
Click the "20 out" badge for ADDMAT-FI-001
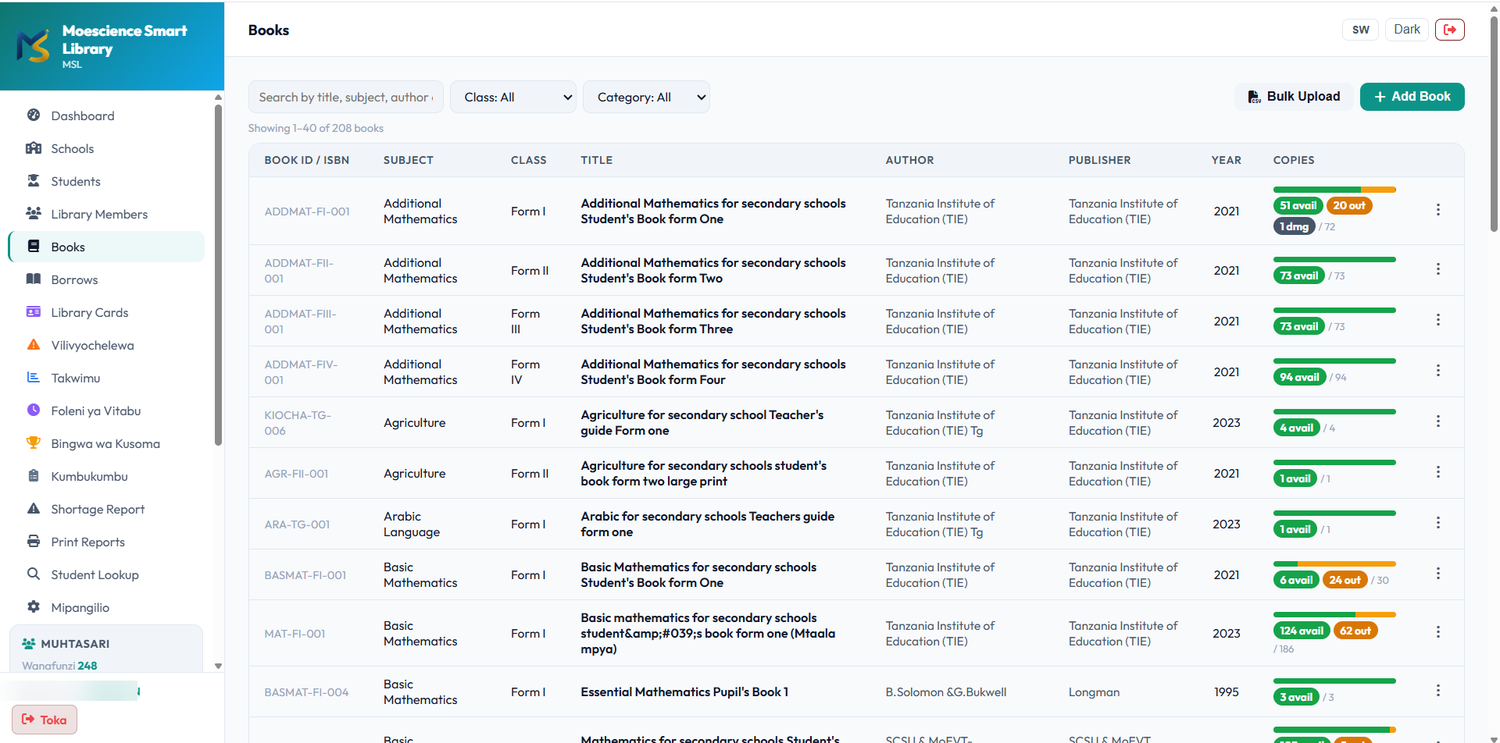[x=1349, y=206]
